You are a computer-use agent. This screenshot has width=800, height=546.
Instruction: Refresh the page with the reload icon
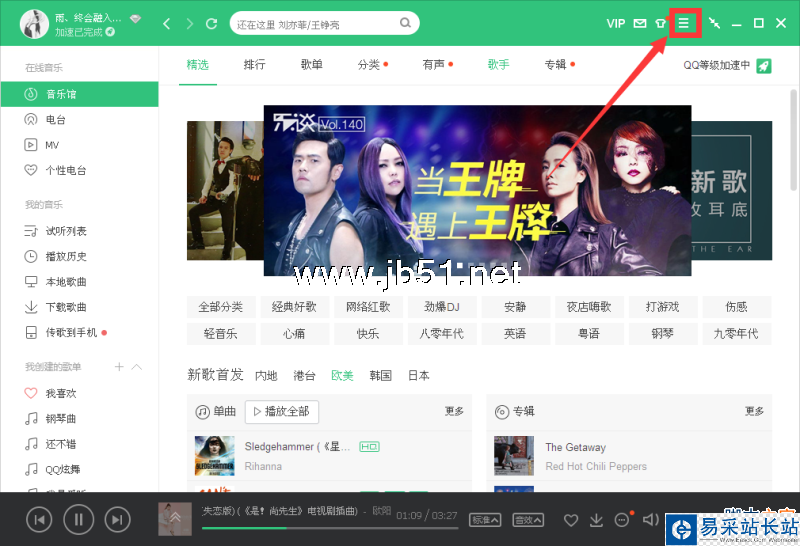pos(211,23)
